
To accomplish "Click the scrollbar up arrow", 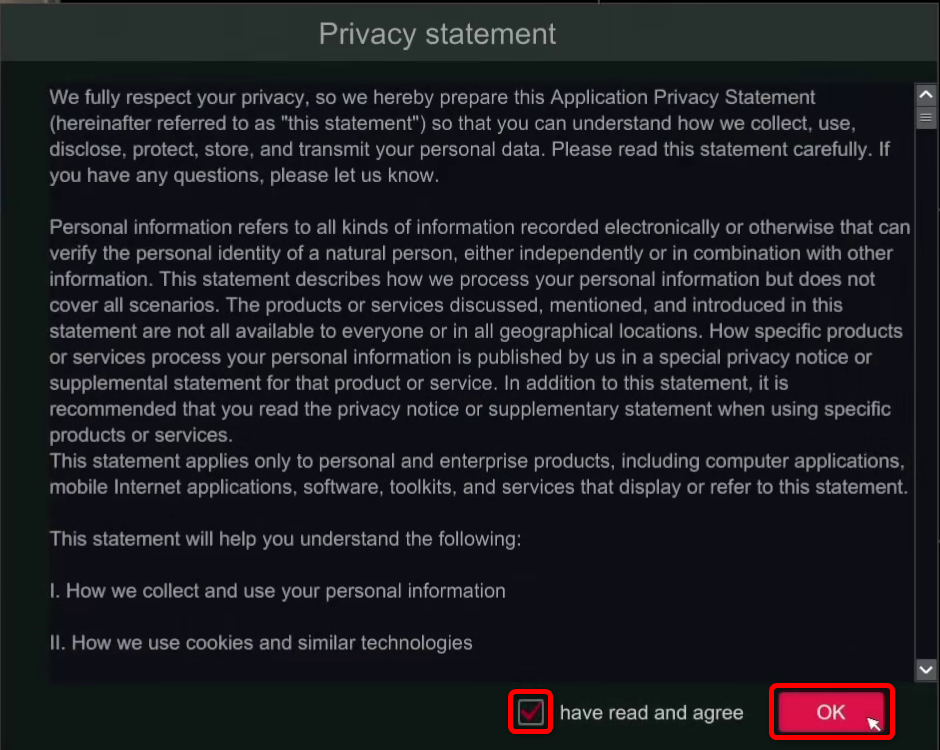I will [x=925, y=95].
